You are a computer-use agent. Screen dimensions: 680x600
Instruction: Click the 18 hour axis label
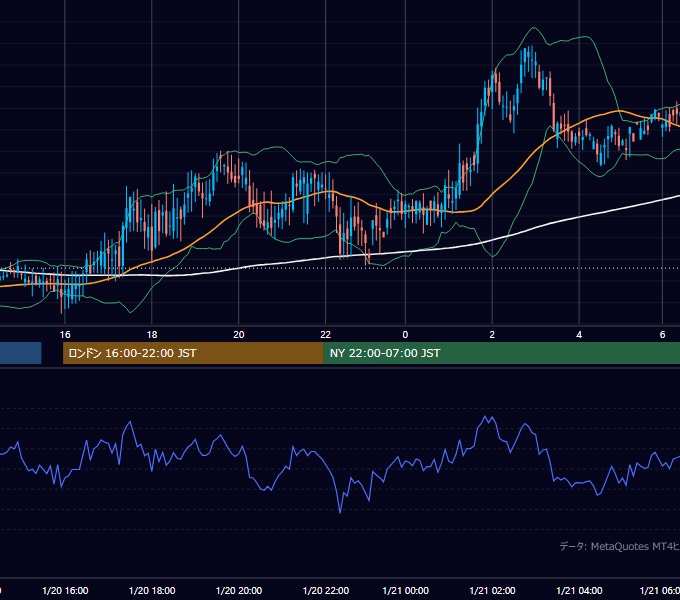click(152, 335)
